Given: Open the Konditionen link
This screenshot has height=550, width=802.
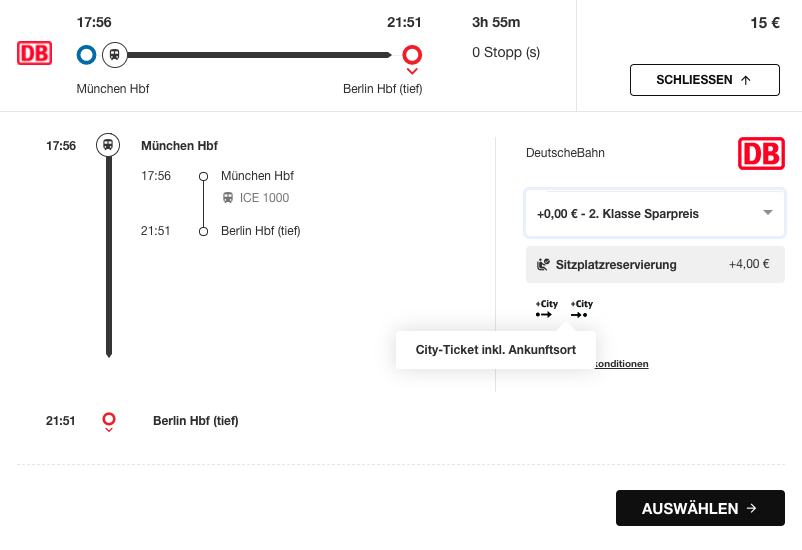Looking at the screenshot, I should pyautogui.click(x=621, y=364).
